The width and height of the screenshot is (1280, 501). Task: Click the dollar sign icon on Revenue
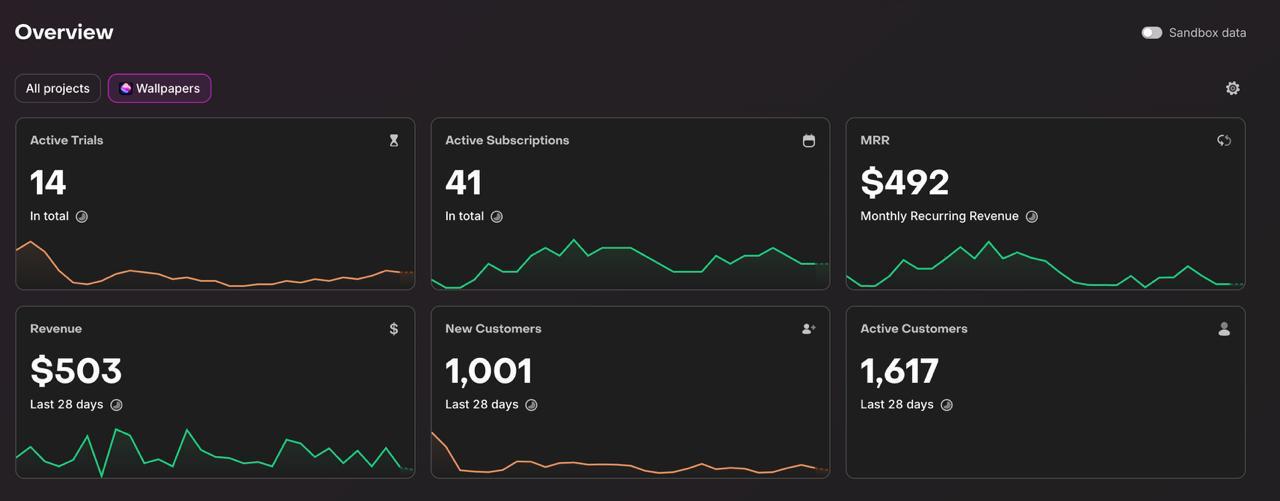[x=394, y=329]
